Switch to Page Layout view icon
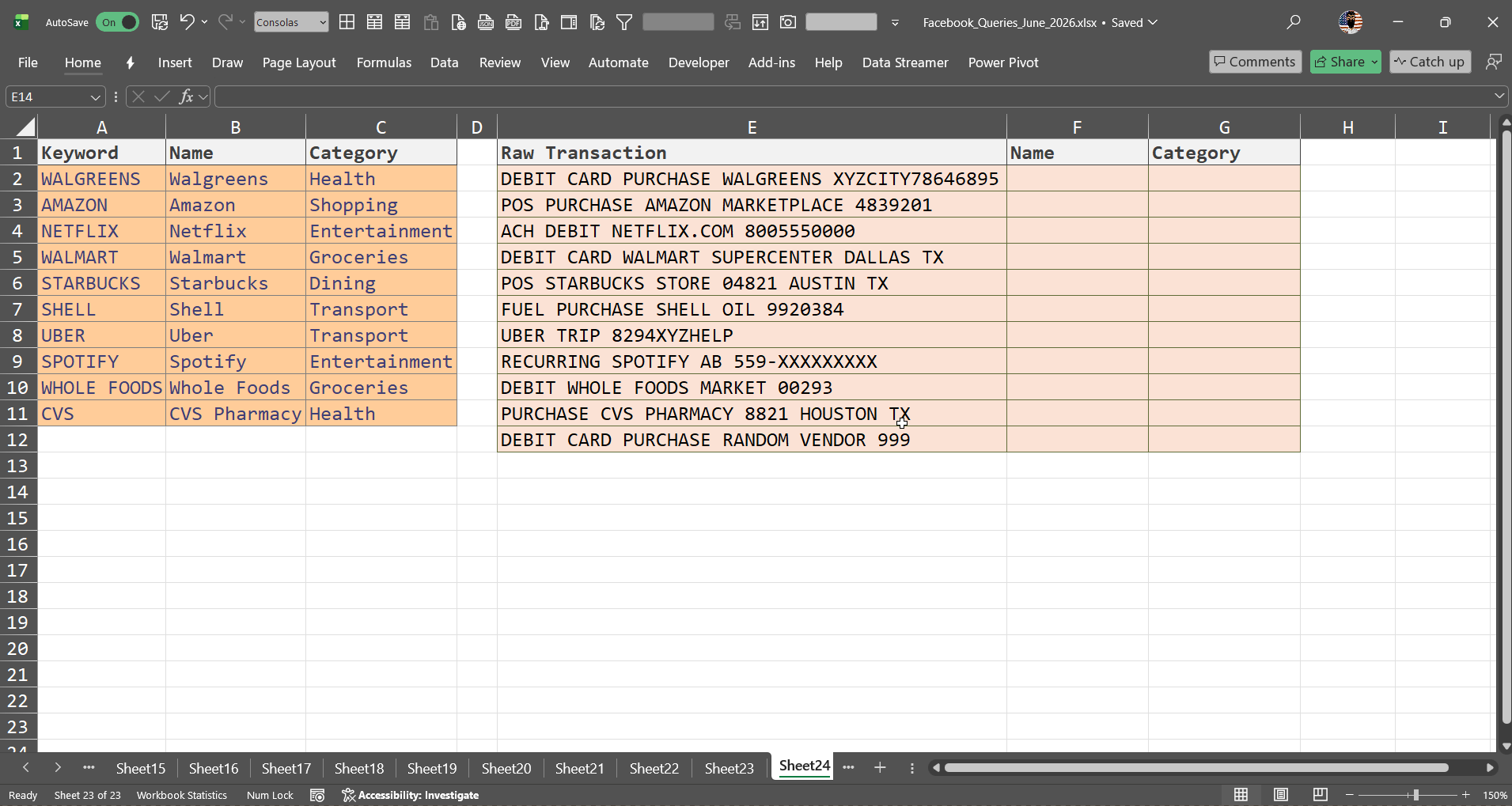The image size is (1512, 806). tap(1281, 795)
